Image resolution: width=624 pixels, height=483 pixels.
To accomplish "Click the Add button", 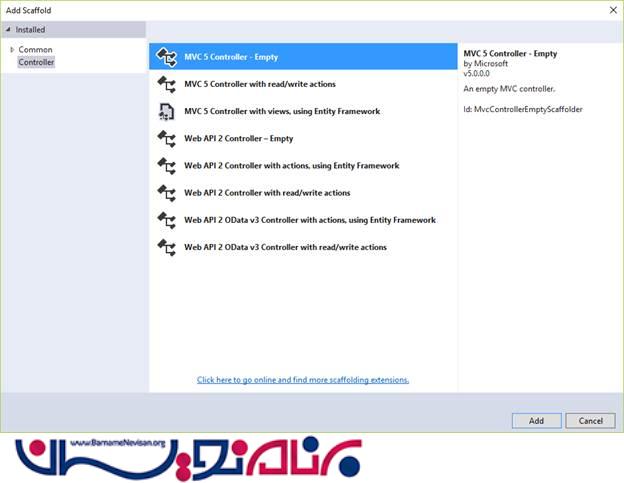I will pyautogui.click(x=536, y=421).
